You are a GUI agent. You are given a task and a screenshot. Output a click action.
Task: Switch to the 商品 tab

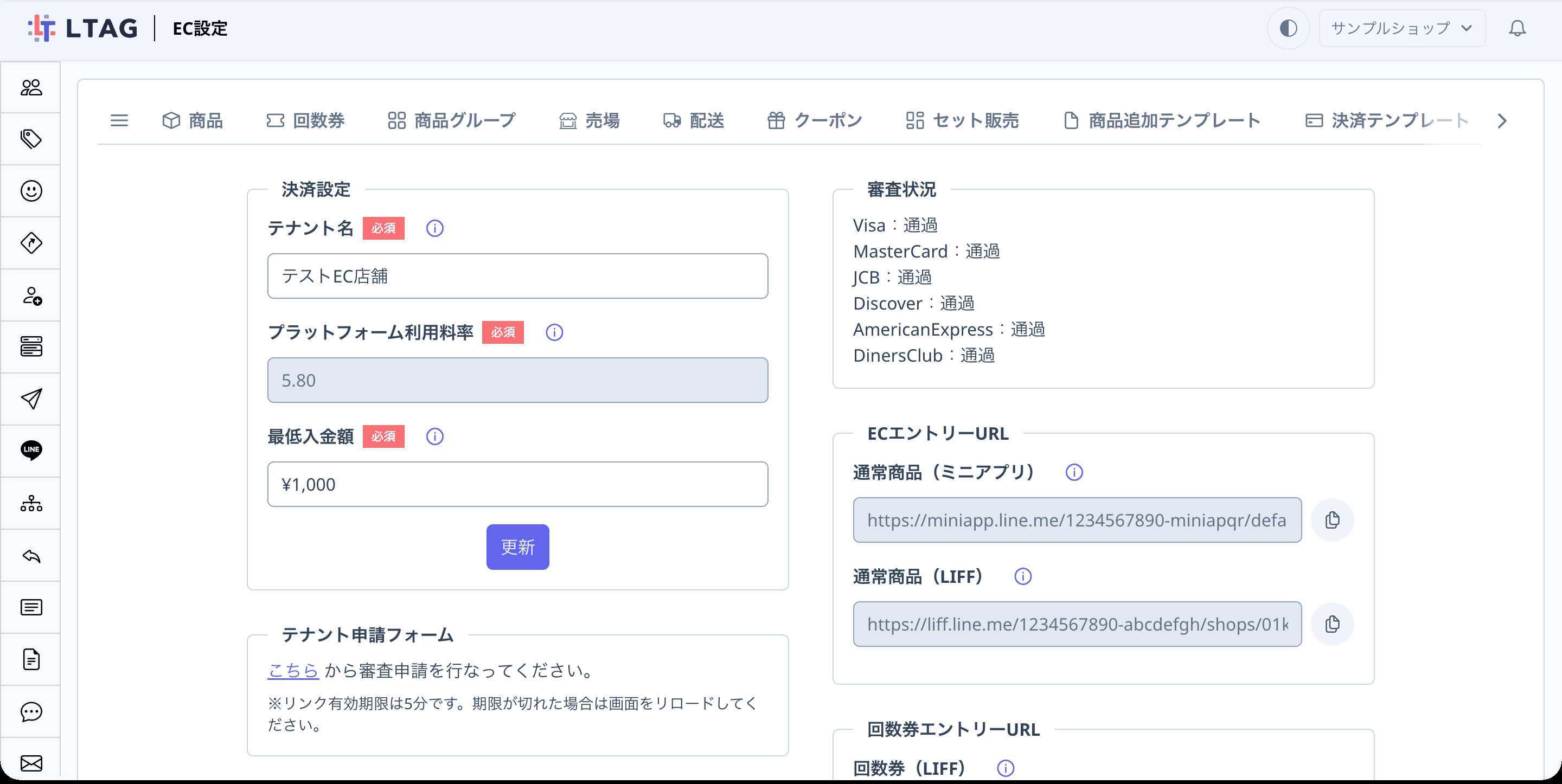point(193,121)
